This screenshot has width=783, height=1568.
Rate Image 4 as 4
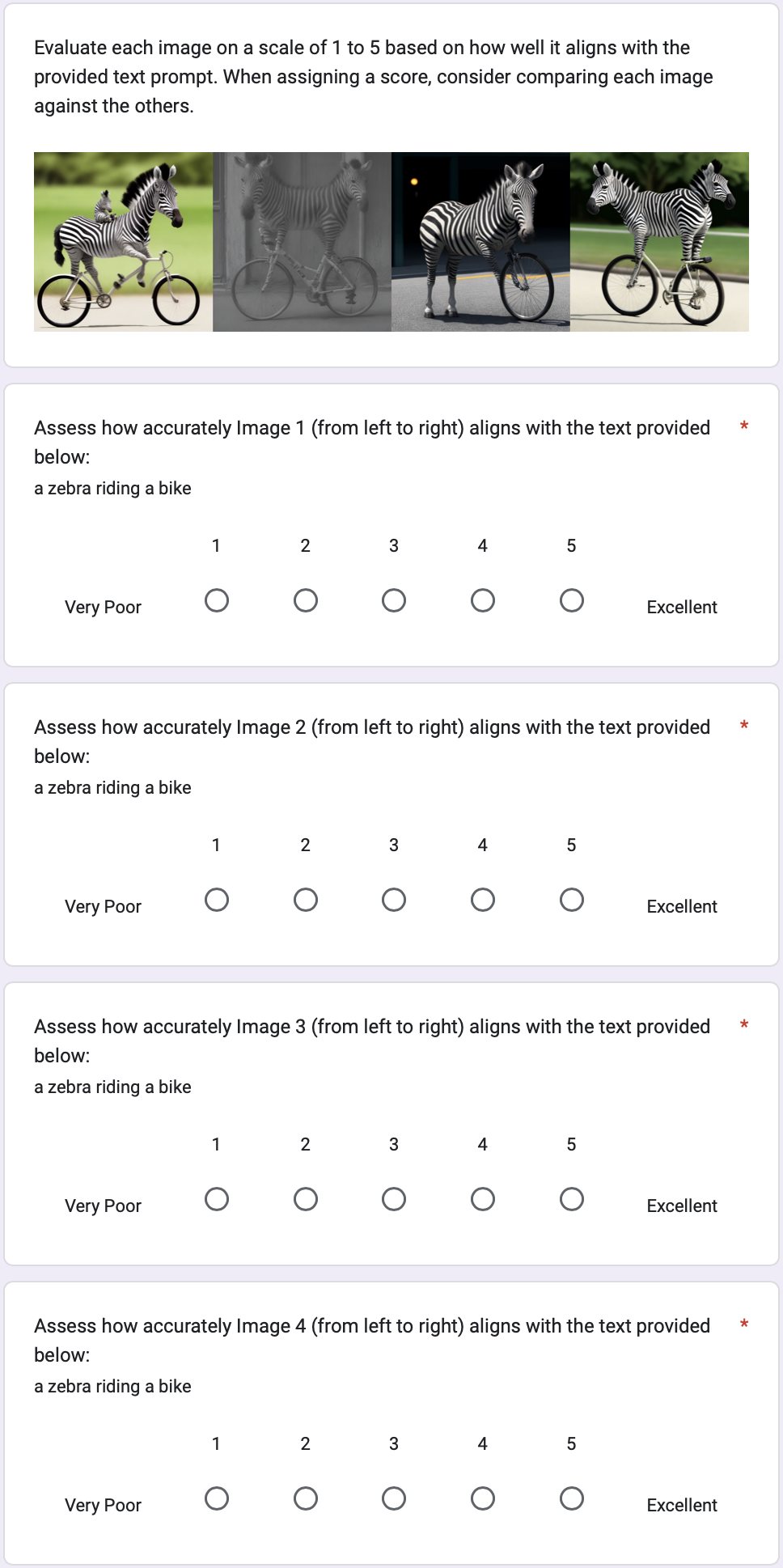(483, 1498)
